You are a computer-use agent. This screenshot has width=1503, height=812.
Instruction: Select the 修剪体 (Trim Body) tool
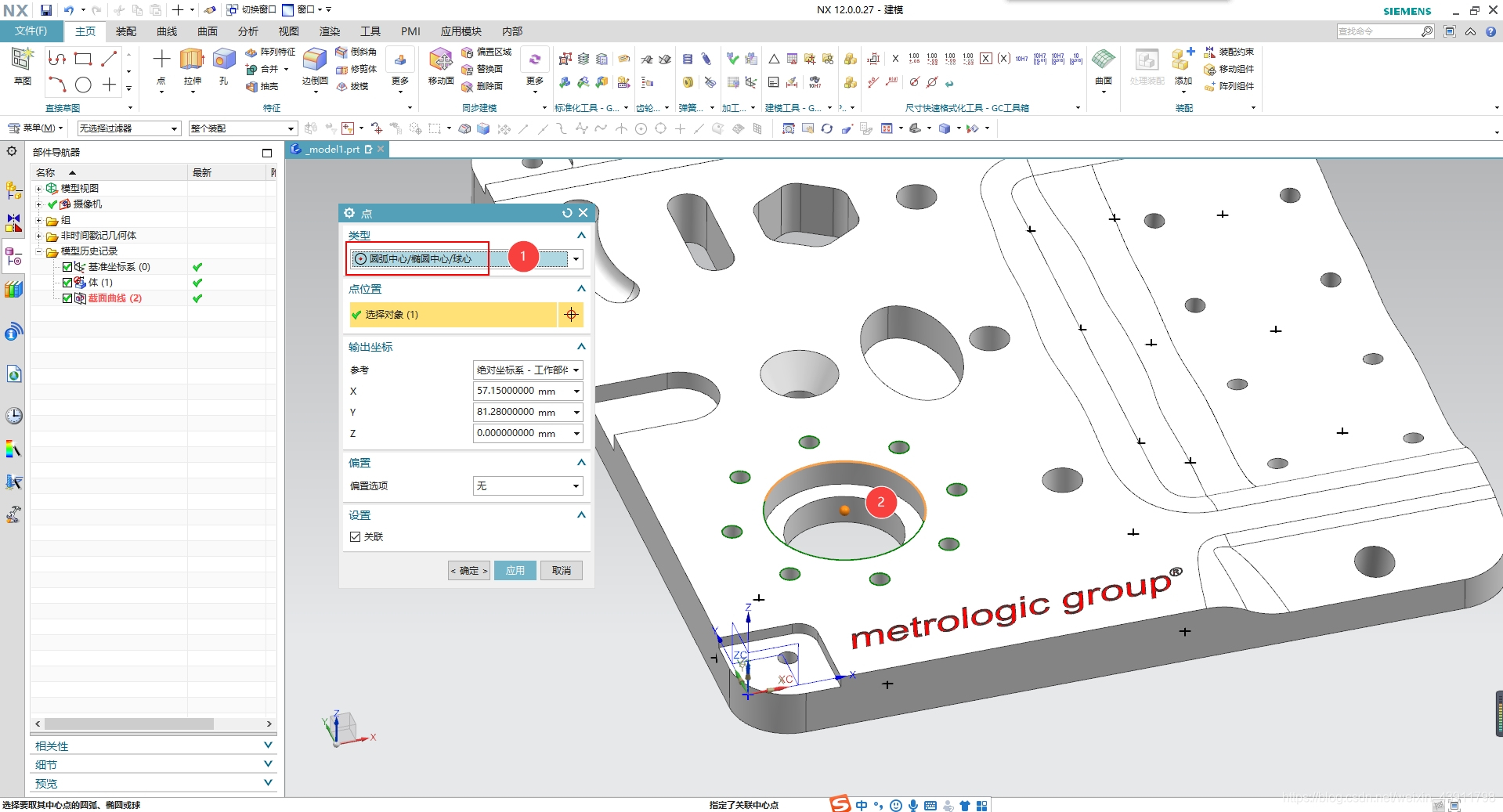356,69
